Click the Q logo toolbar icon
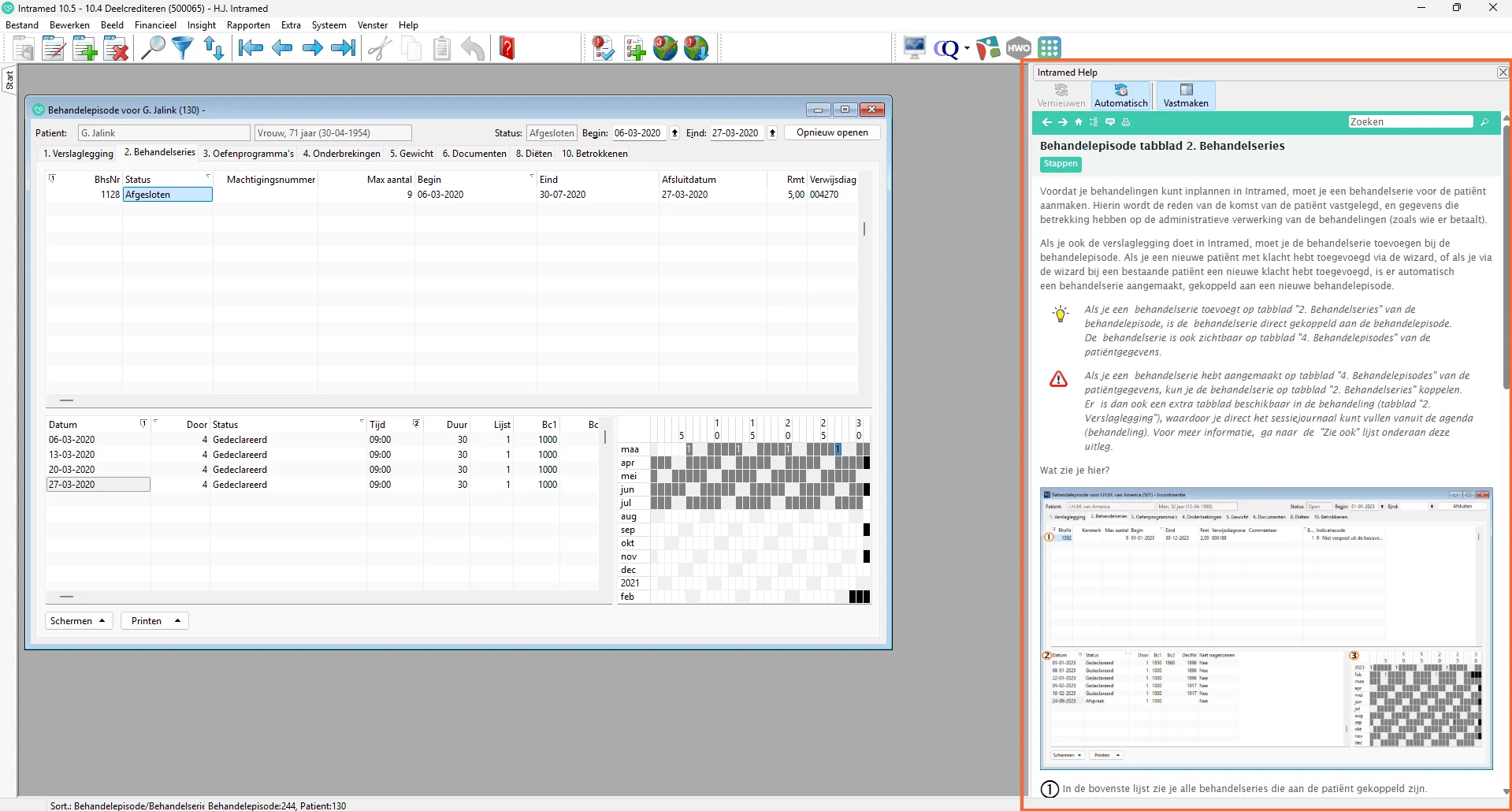 pos(946,49)
